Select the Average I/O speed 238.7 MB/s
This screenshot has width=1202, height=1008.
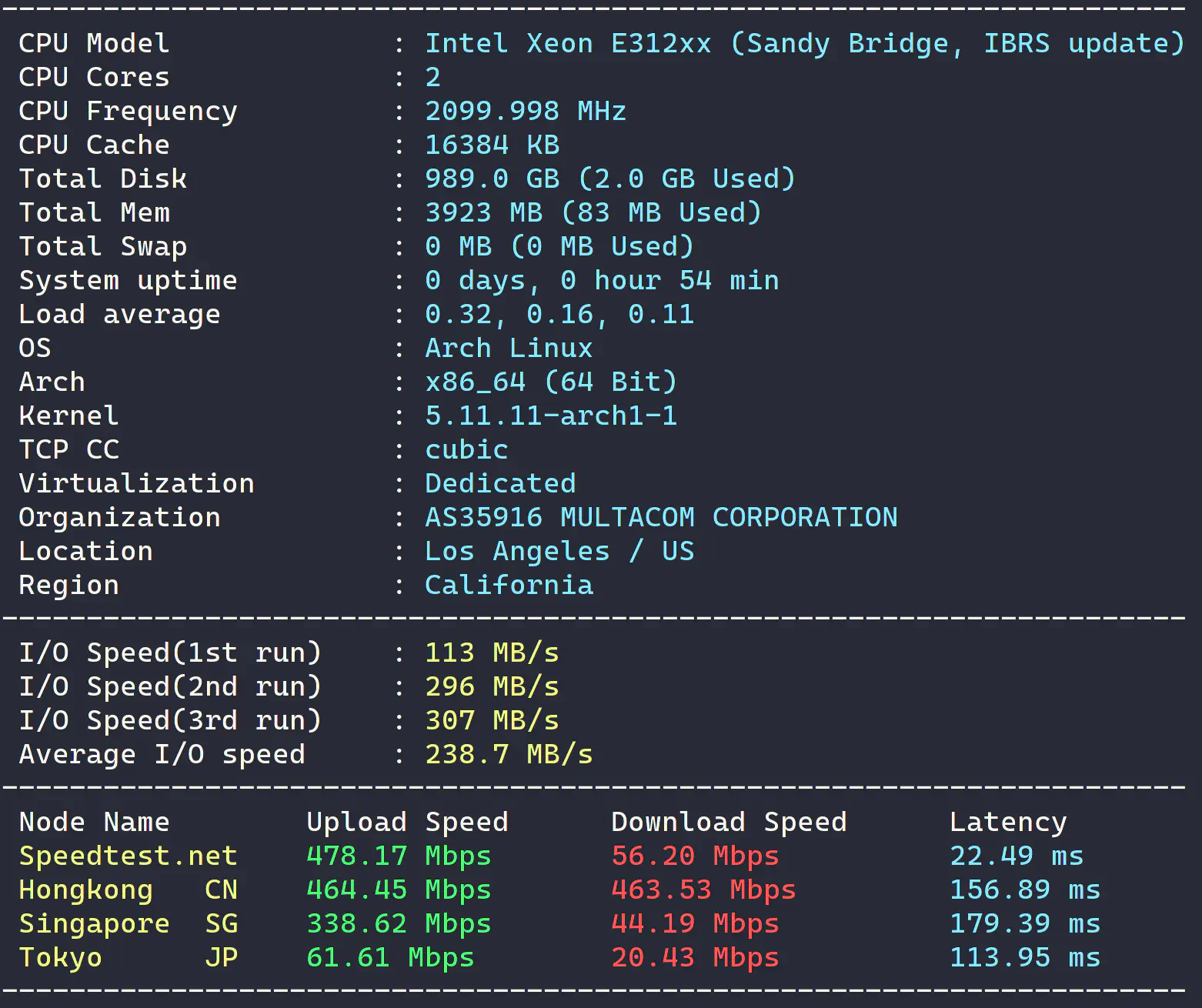(x=508, y=754)
